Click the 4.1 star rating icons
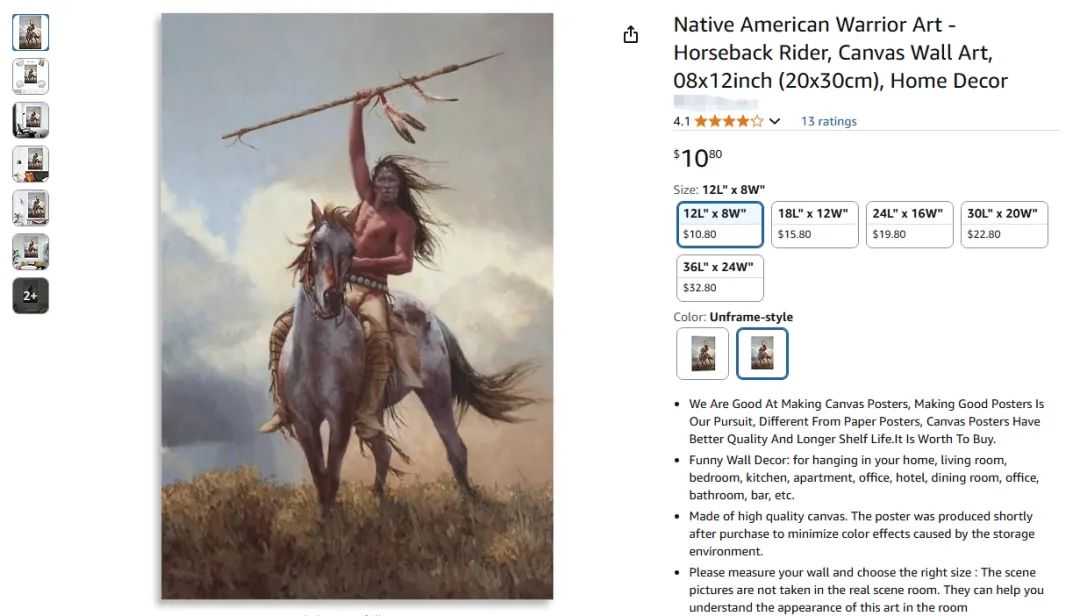This screenshot has width=1080, height=616. pyautogui.click(x=729, y=121)
